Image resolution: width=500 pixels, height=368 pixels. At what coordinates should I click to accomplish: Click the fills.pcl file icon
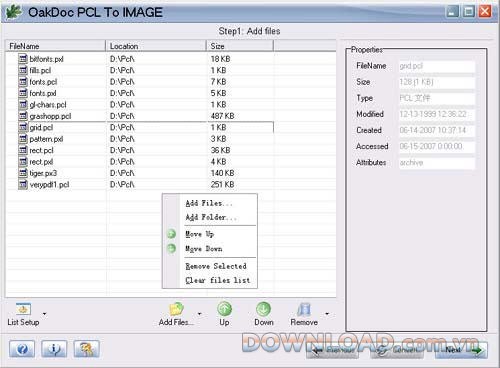(23, 70)
